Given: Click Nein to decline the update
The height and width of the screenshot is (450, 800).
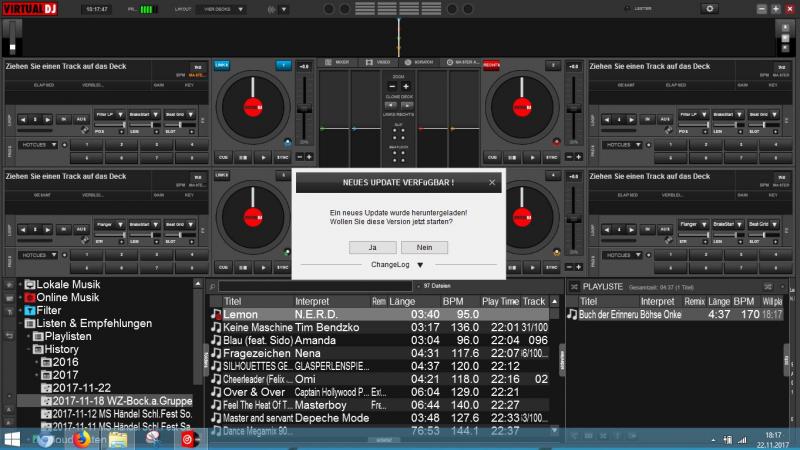Looking at the screenshot, I should point(424,247).
